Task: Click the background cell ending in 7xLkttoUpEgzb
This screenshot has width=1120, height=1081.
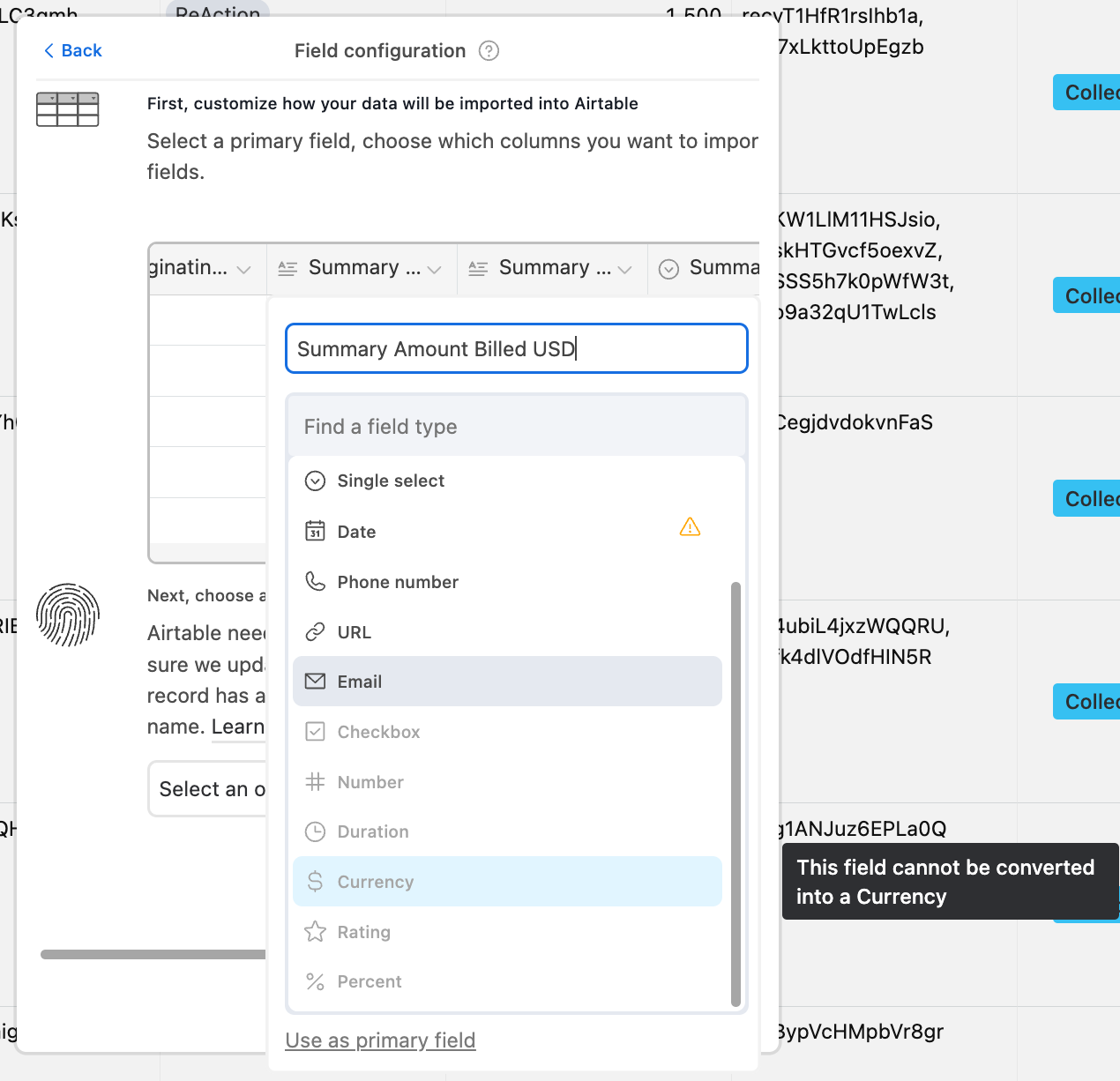Action: [x=851, y=47]
